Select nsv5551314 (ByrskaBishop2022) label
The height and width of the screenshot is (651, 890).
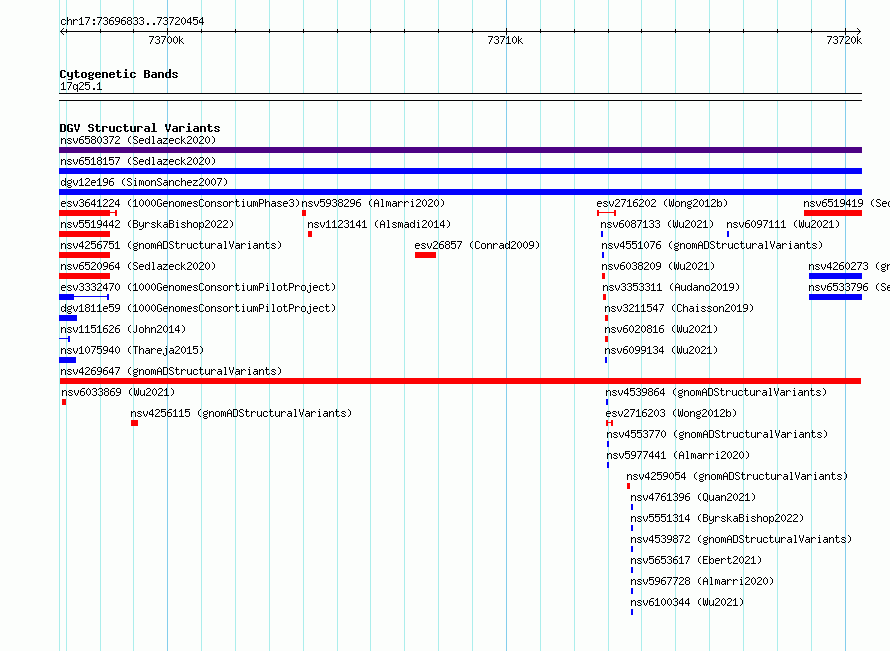coord(717,518)
